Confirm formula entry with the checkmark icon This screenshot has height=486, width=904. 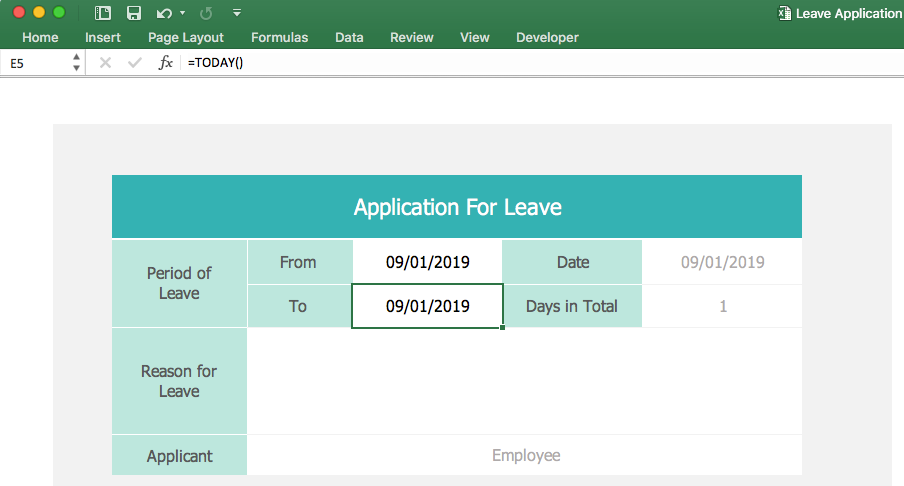click(135, 63)
